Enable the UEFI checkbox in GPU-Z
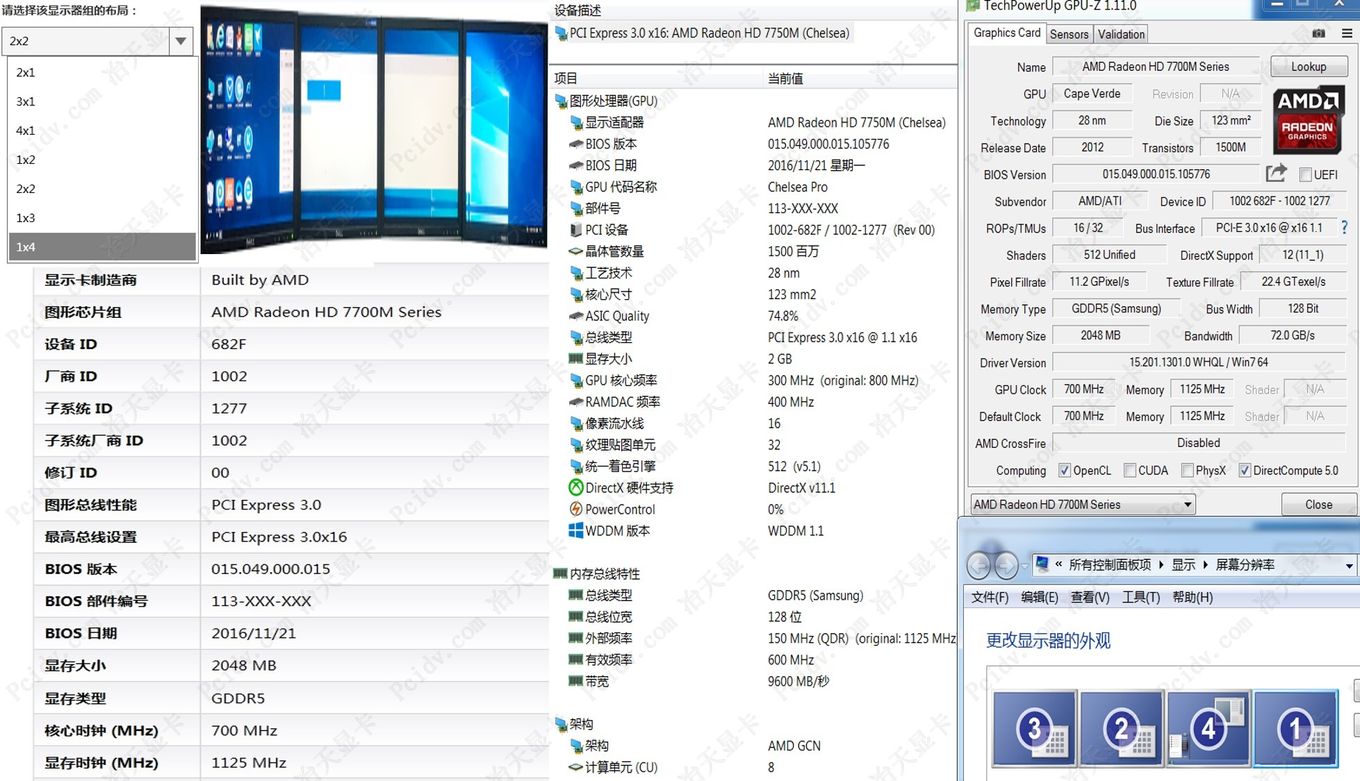1360x781 pixels. tap(1305, 174)
